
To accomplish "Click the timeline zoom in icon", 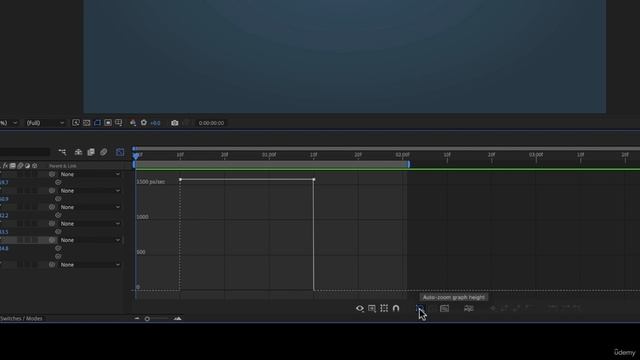I will pyautogui.click(x=178, y=318).
